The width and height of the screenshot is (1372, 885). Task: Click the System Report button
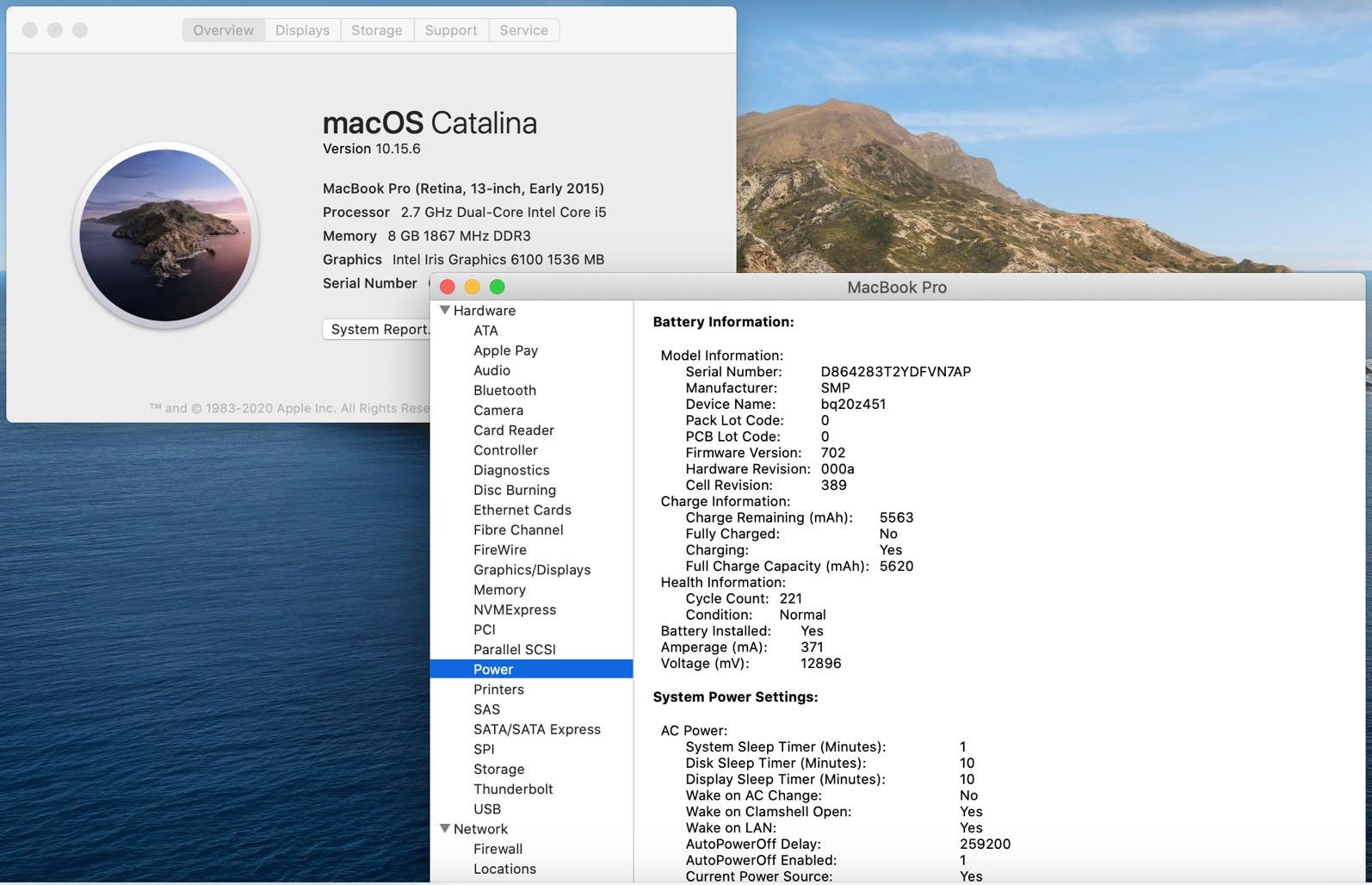tap(377, 329)
